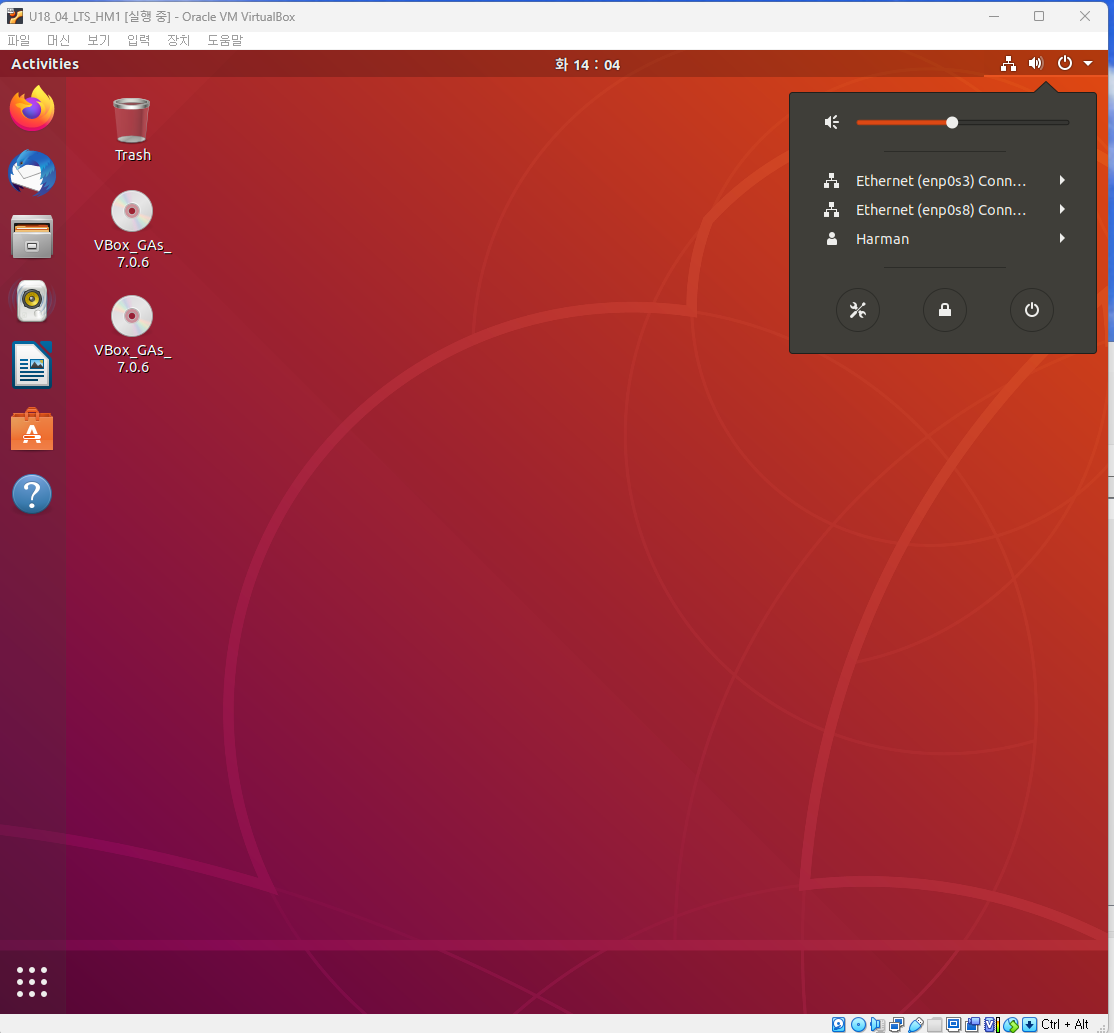Click VirtualBox network adapters status icon

point(897,1024)
